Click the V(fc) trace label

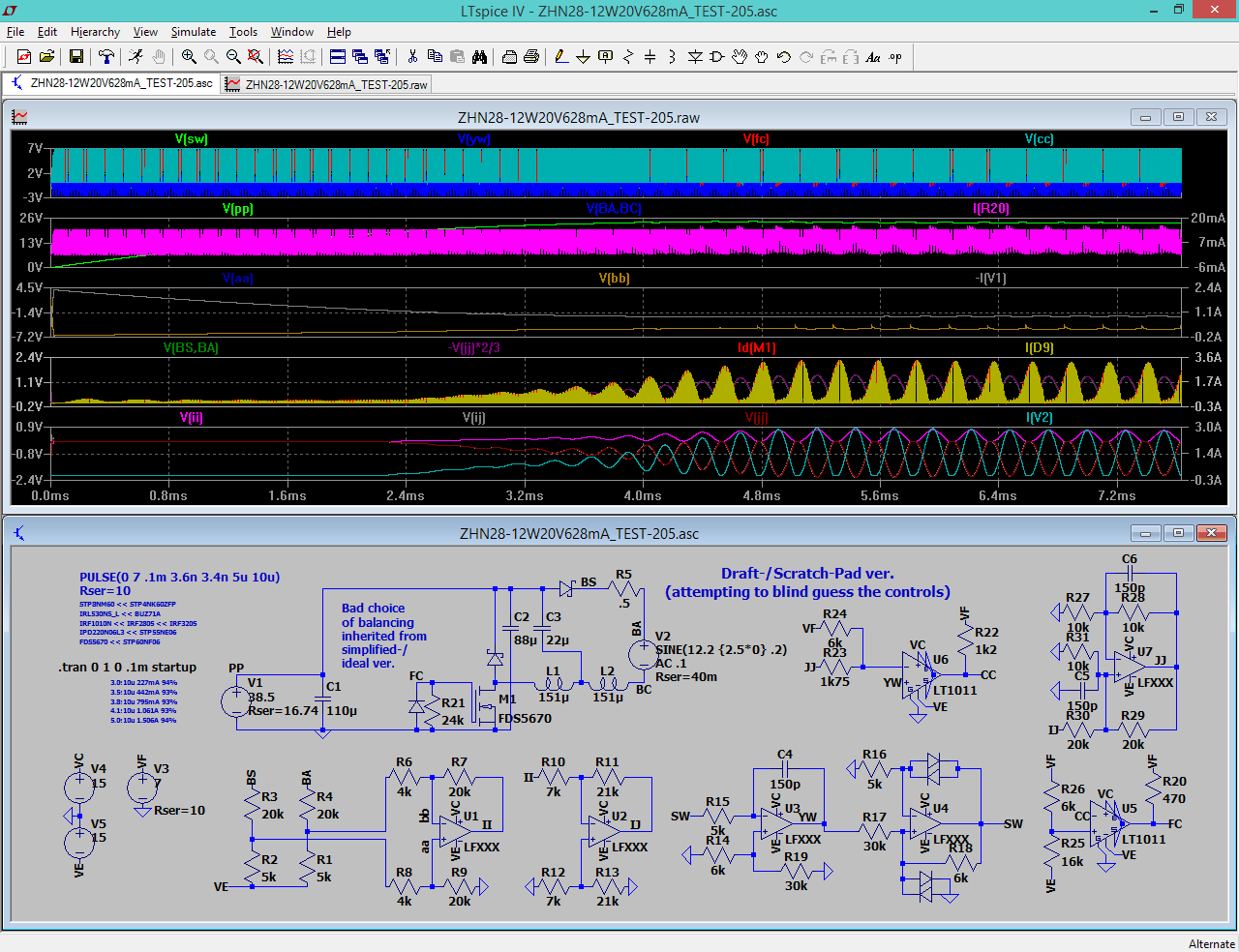pos(756,139)
